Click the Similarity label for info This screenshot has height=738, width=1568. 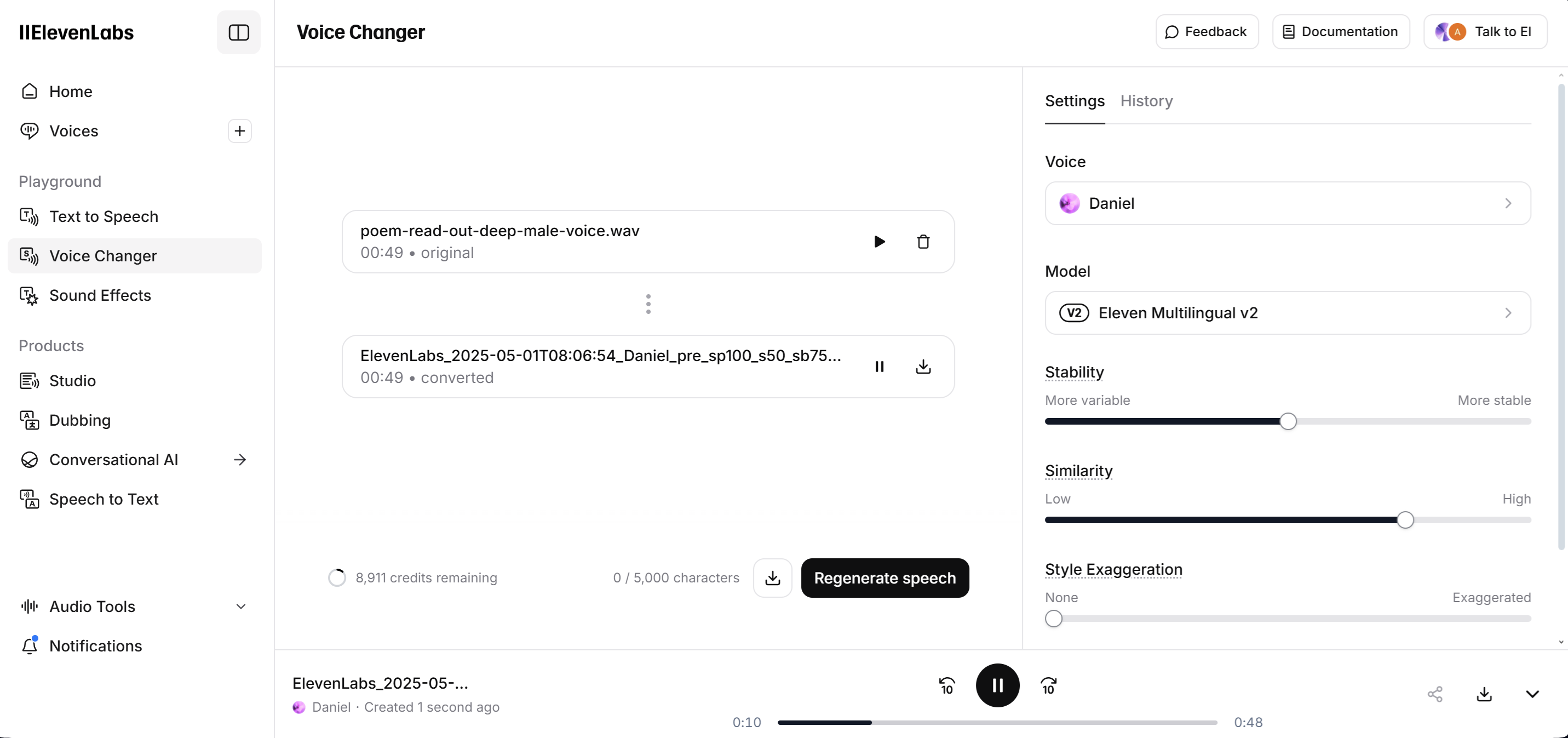1078,471
